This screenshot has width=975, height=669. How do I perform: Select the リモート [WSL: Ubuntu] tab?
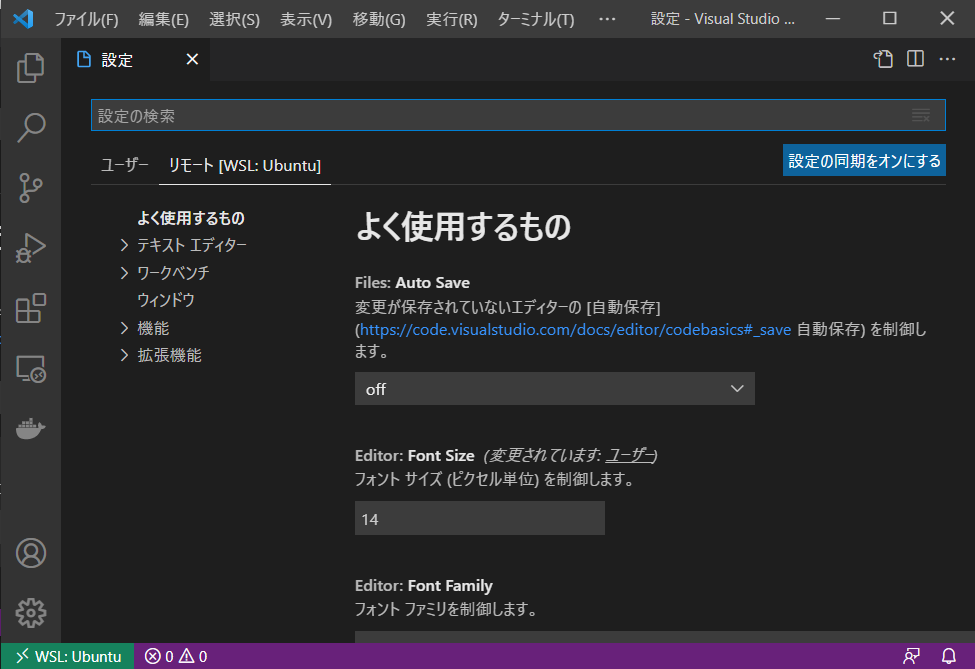pos(245,165)
